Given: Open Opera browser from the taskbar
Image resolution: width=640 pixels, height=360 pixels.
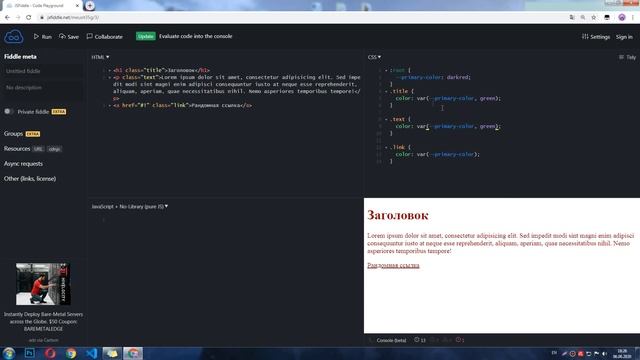Looking at the screenshot, I should click(x=50, y=353).
